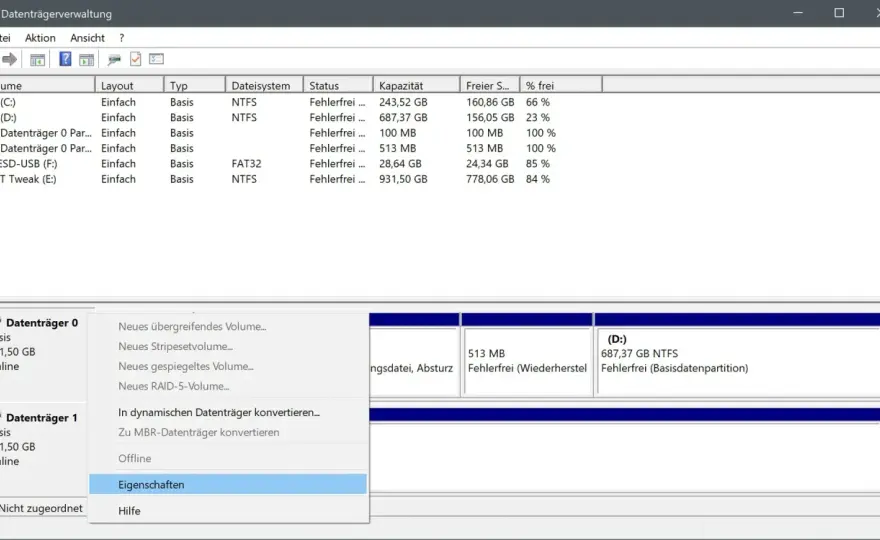Viewport: 880px width, 540px height.
Task: Click the blue help question mark icon
Action: point(65,58)
